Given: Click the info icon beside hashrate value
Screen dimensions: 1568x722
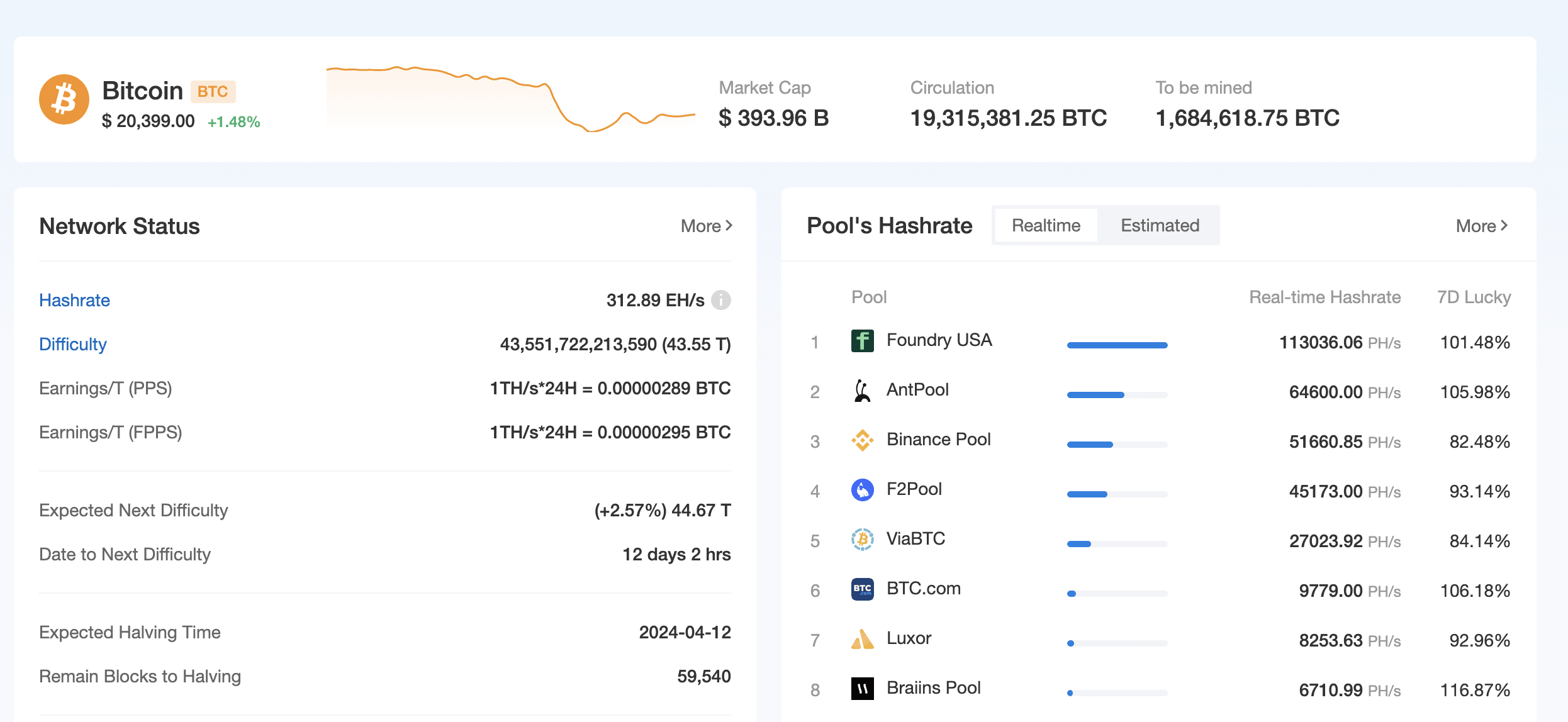Looking at the screenshot, I should point(720,301).
